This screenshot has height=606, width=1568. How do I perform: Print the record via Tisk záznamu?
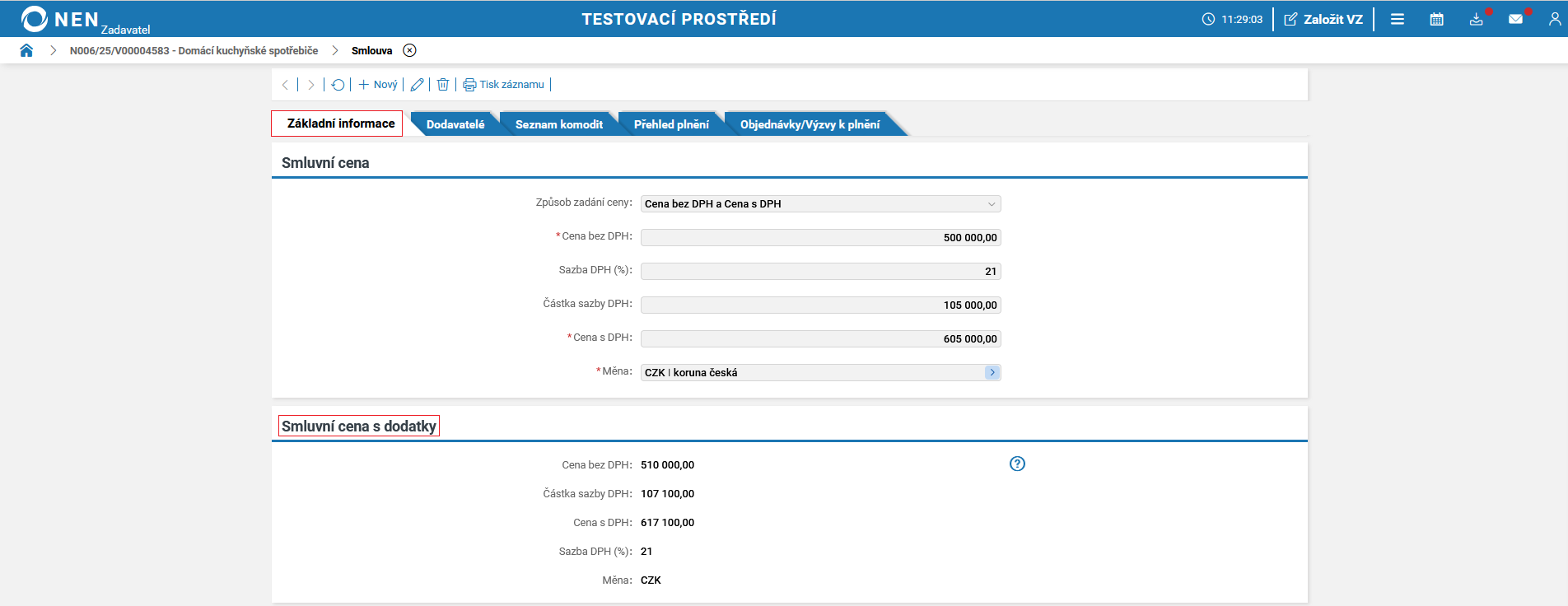(504, 85)
